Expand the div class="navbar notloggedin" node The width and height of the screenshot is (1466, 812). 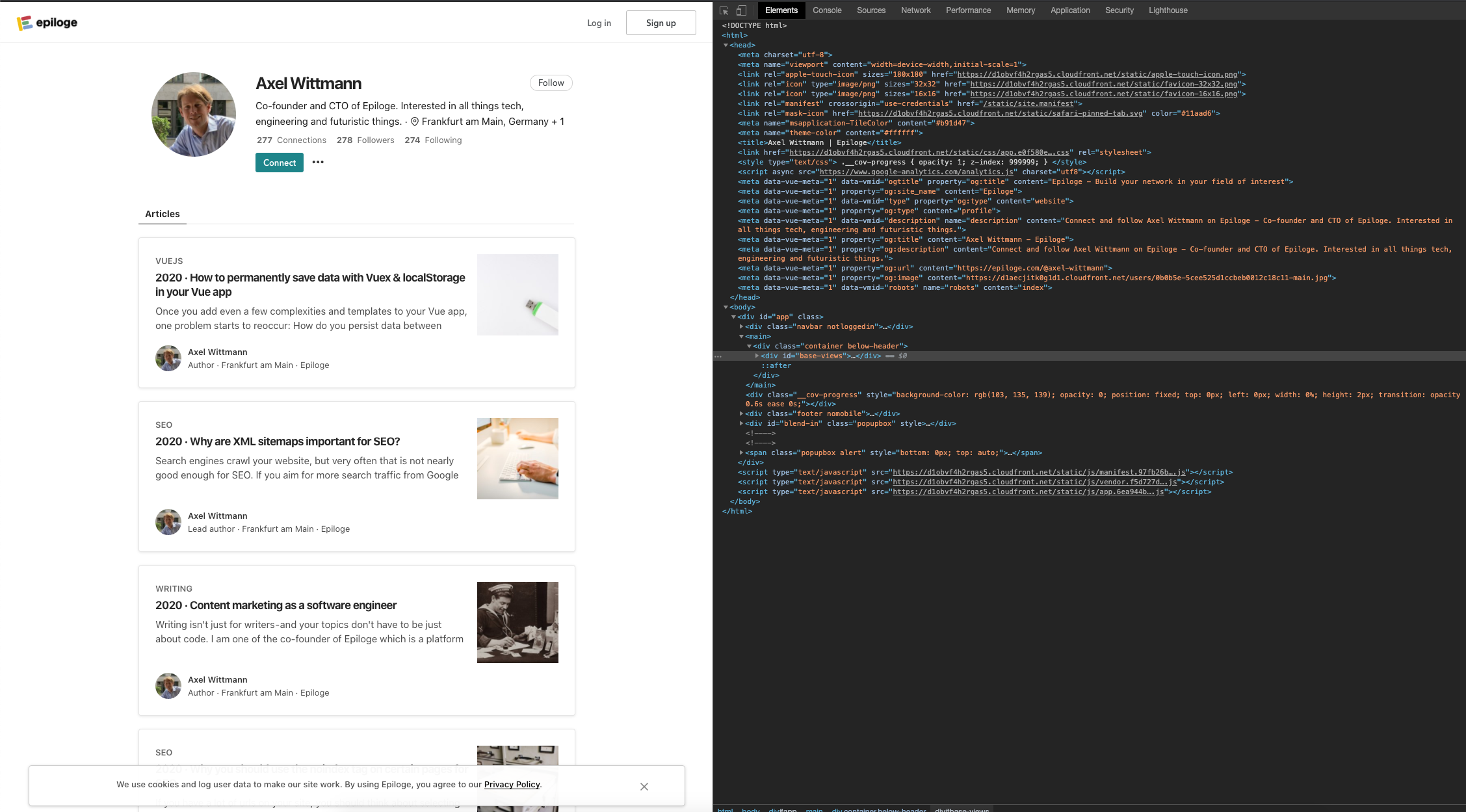[x=741, y=326]
